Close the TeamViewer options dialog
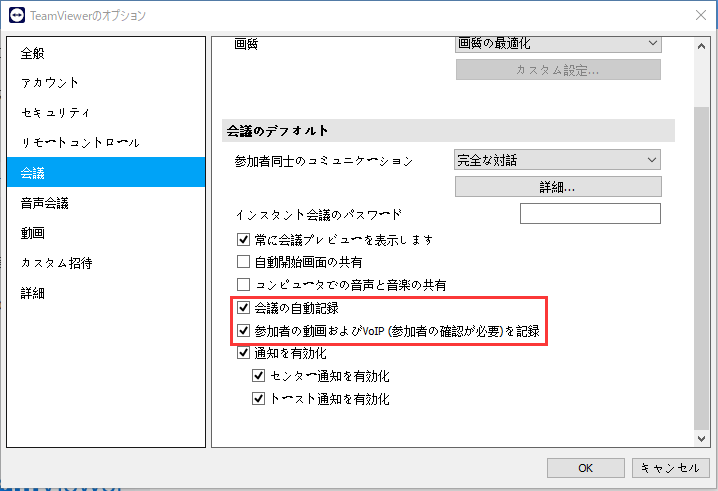 pyautogui.click(x=701, y=15)
